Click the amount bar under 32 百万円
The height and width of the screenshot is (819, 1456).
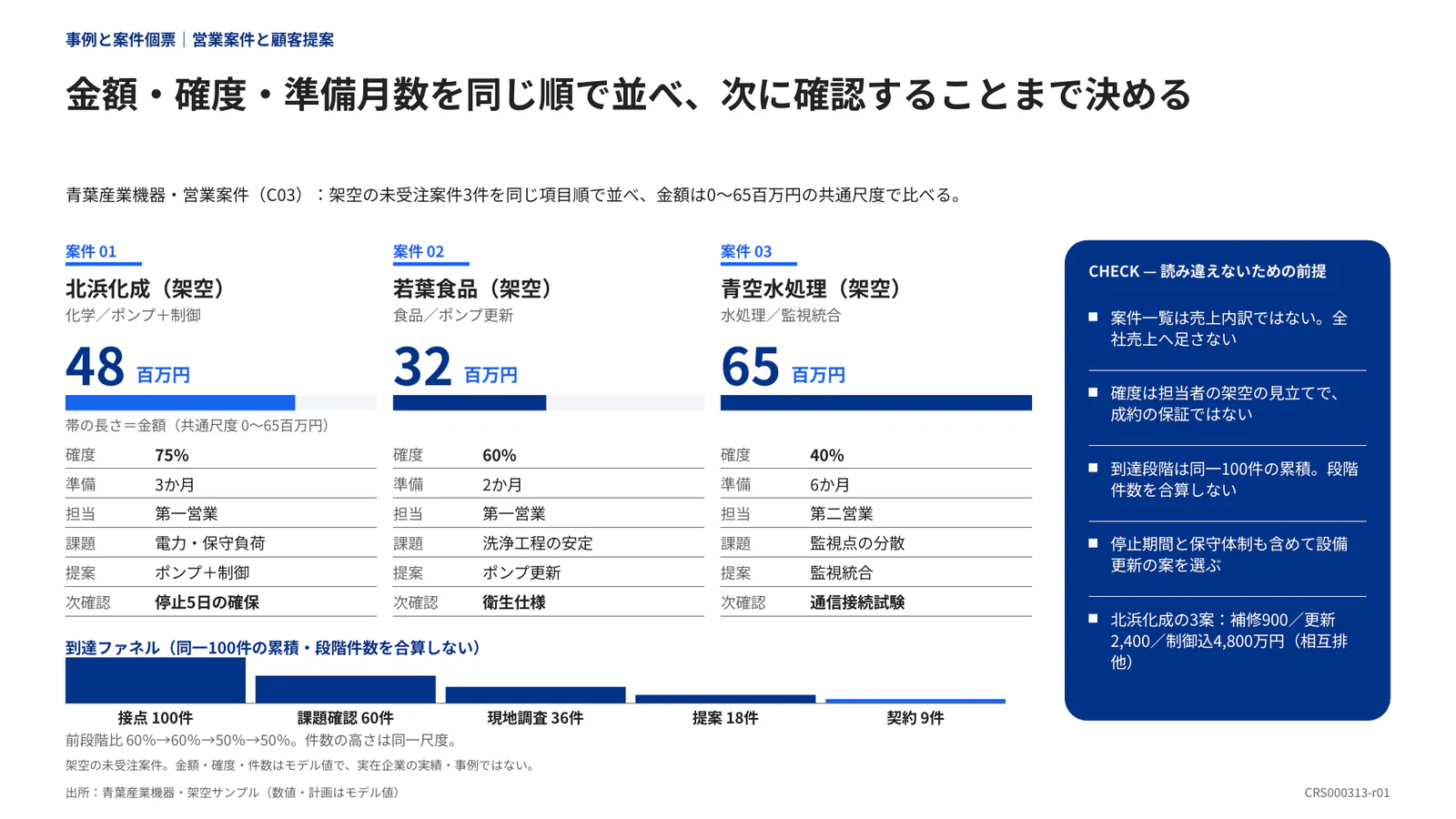pos(549,403)
